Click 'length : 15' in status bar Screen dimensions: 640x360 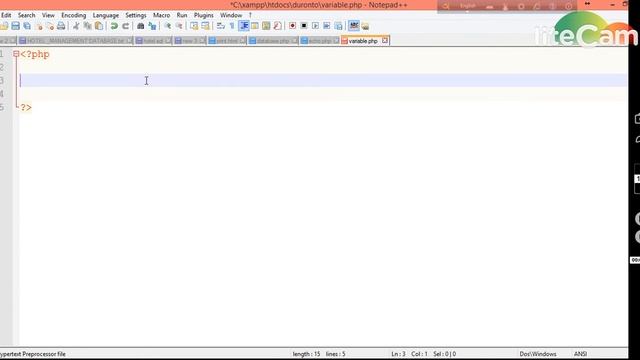tap(306, 354)
